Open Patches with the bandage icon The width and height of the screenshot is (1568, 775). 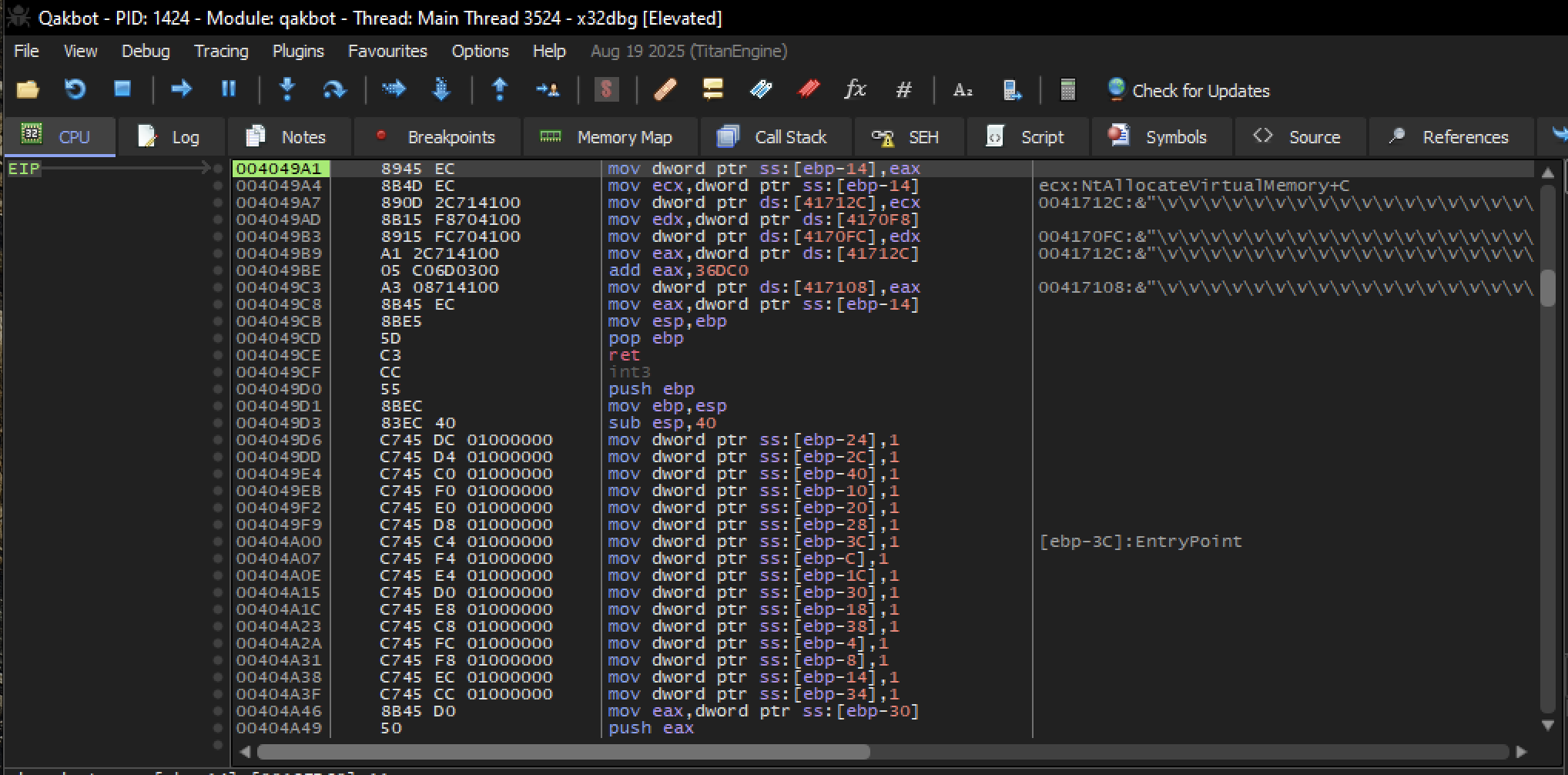click(x=665, y=90)
